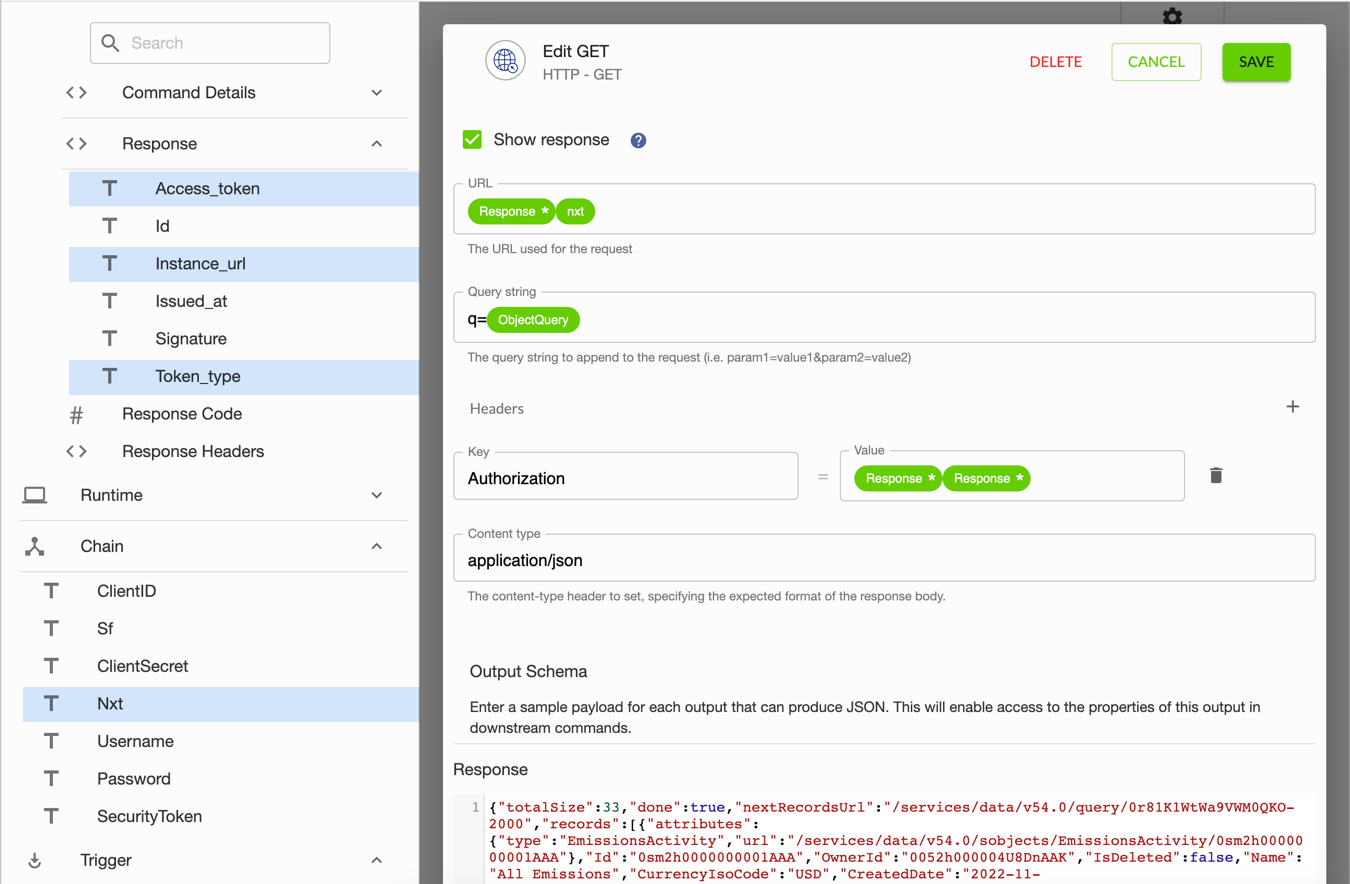This screenshot has width=1350, height=884.
Task: Click the Signature text type icon
Action: [x=110, y=338]
